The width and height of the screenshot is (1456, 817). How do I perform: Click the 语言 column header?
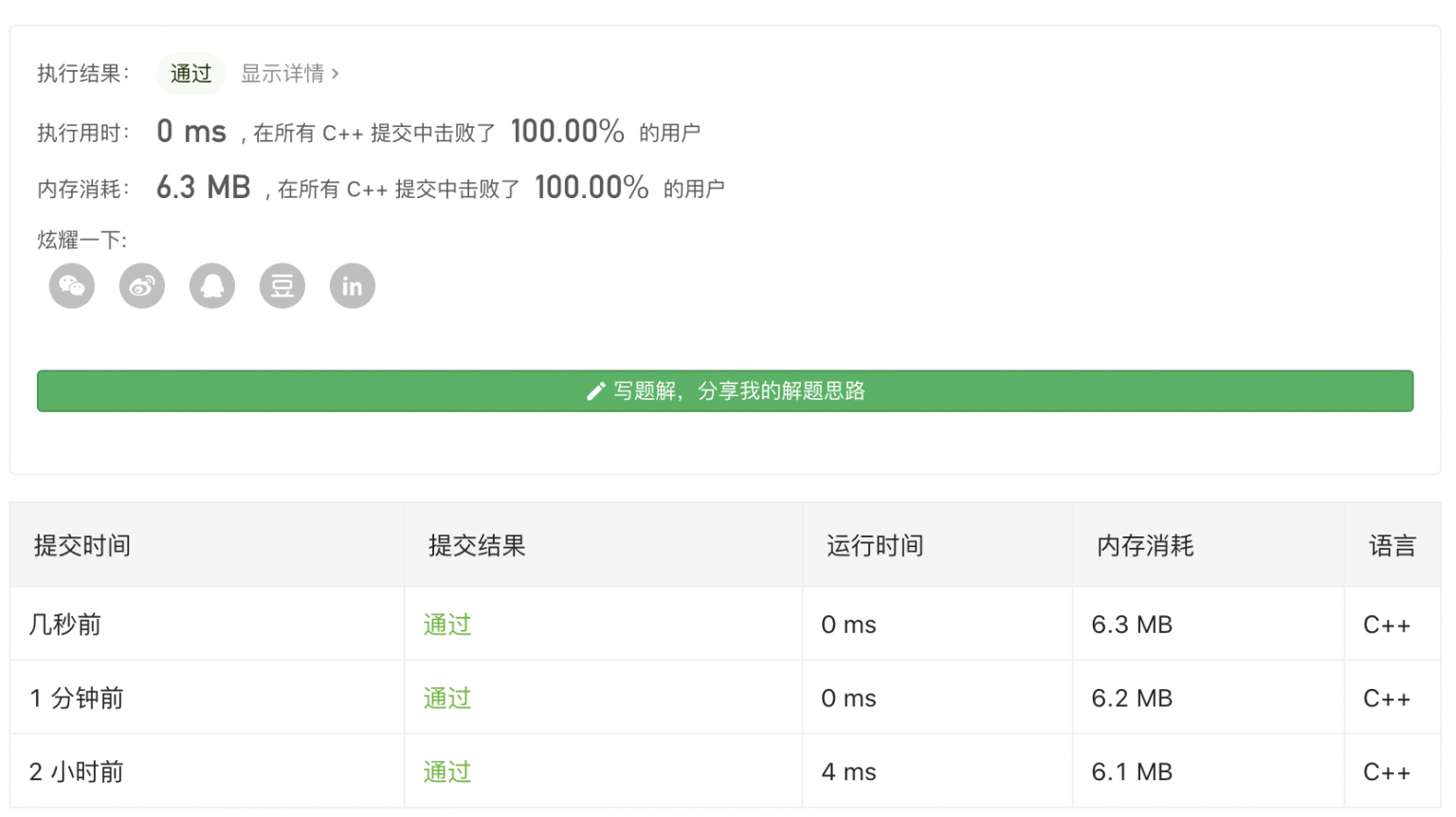coord(1392,546)
